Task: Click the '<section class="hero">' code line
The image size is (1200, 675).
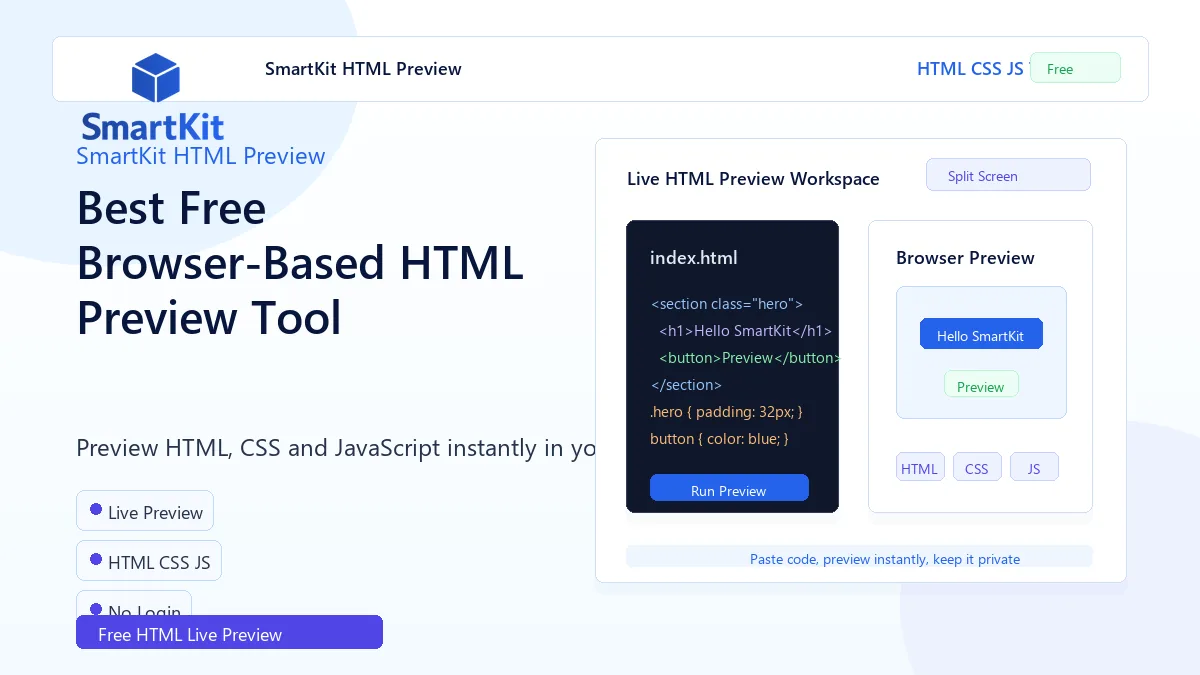Action: [x=727, y=304]
